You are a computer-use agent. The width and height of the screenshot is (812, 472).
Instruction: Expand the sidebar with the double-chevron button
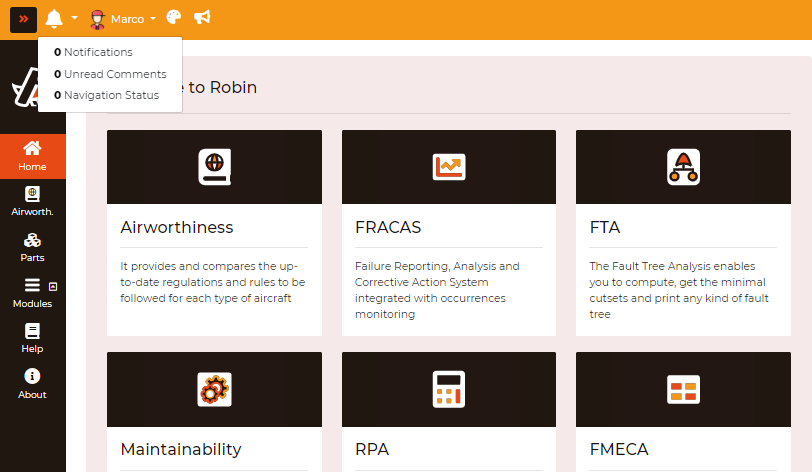click(x=23, y=19)
